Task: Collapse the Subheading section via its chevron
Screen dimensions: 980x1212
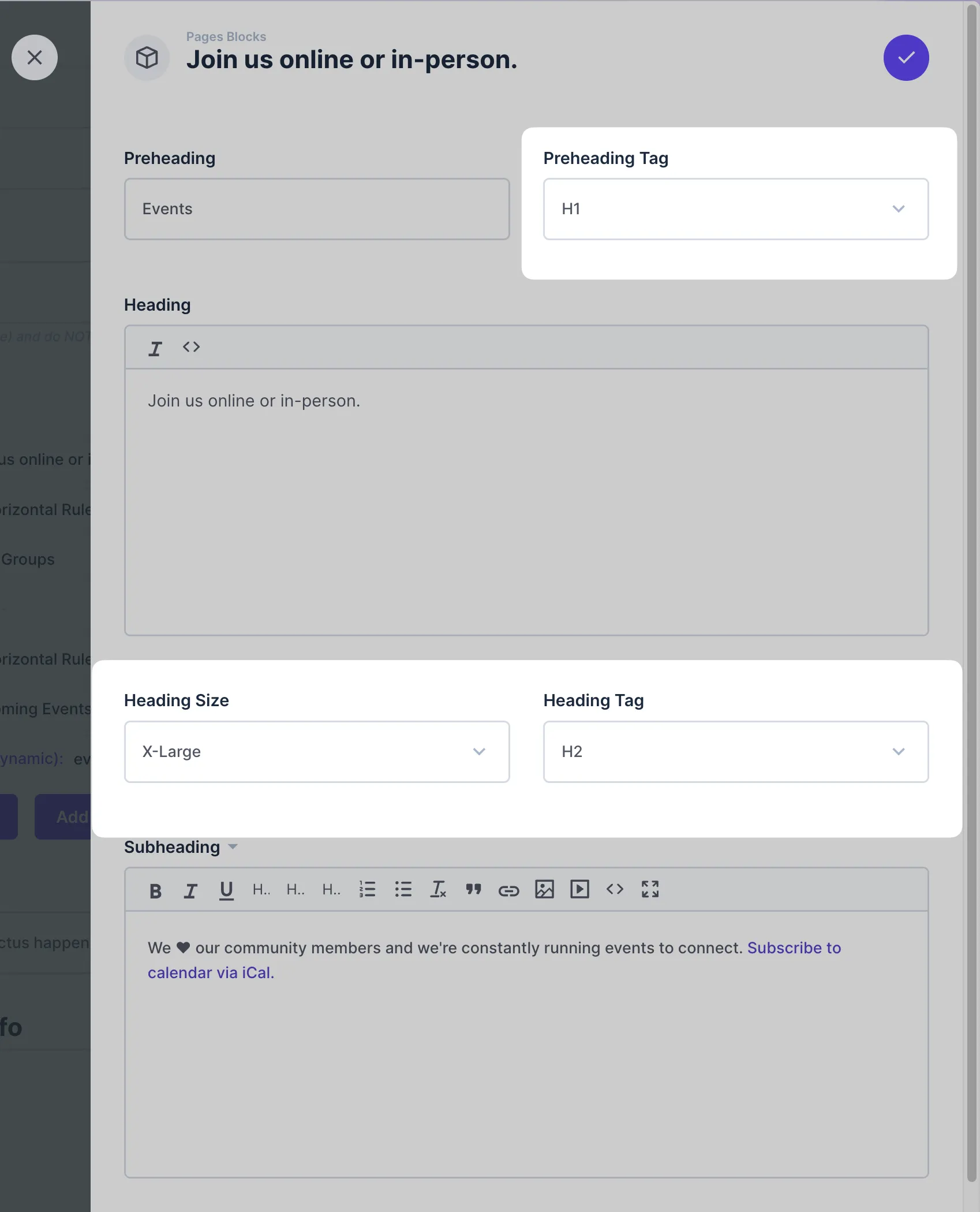Action: click(233, 846)
